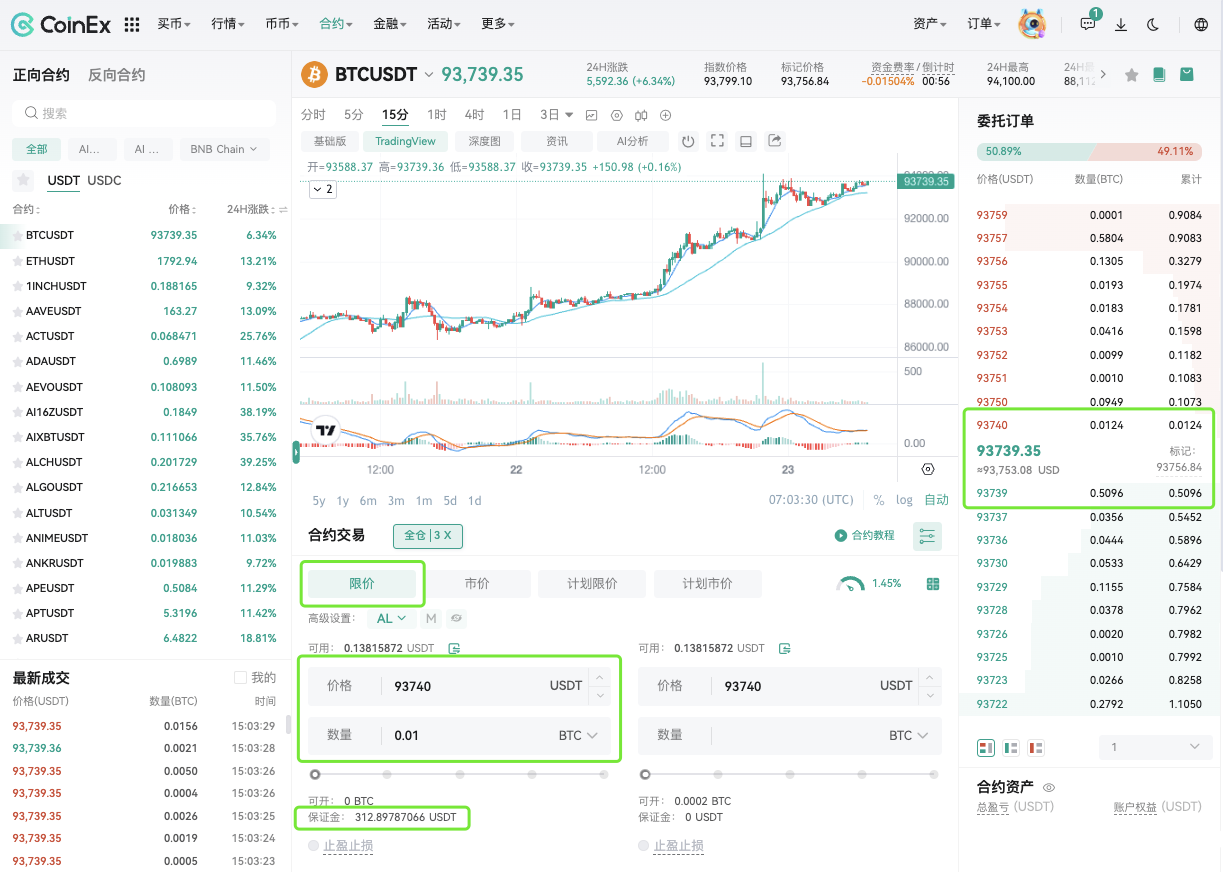
Task: Expand chart to fullscreen
Action: coord(717,141)
